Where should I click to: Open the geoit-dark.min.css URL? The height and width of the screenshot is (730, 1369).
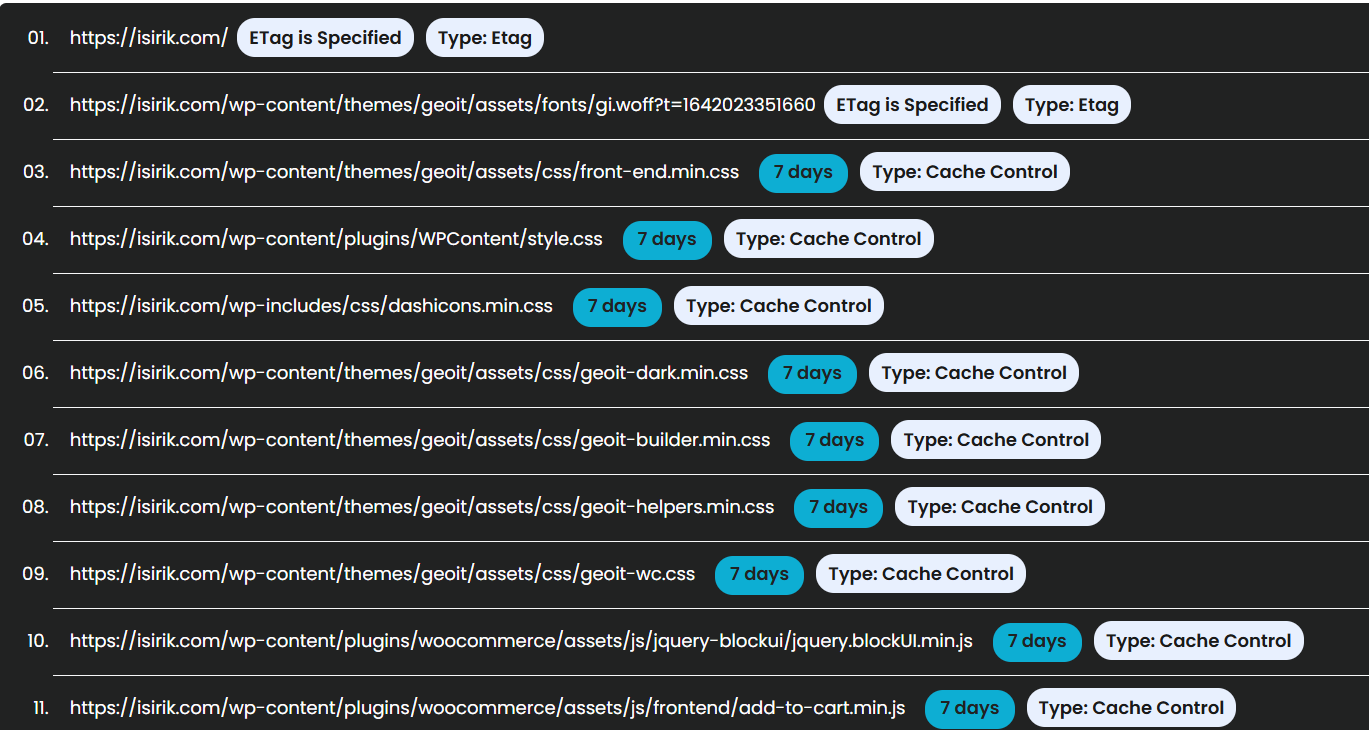pyautogui.click(x=409, y=373)
